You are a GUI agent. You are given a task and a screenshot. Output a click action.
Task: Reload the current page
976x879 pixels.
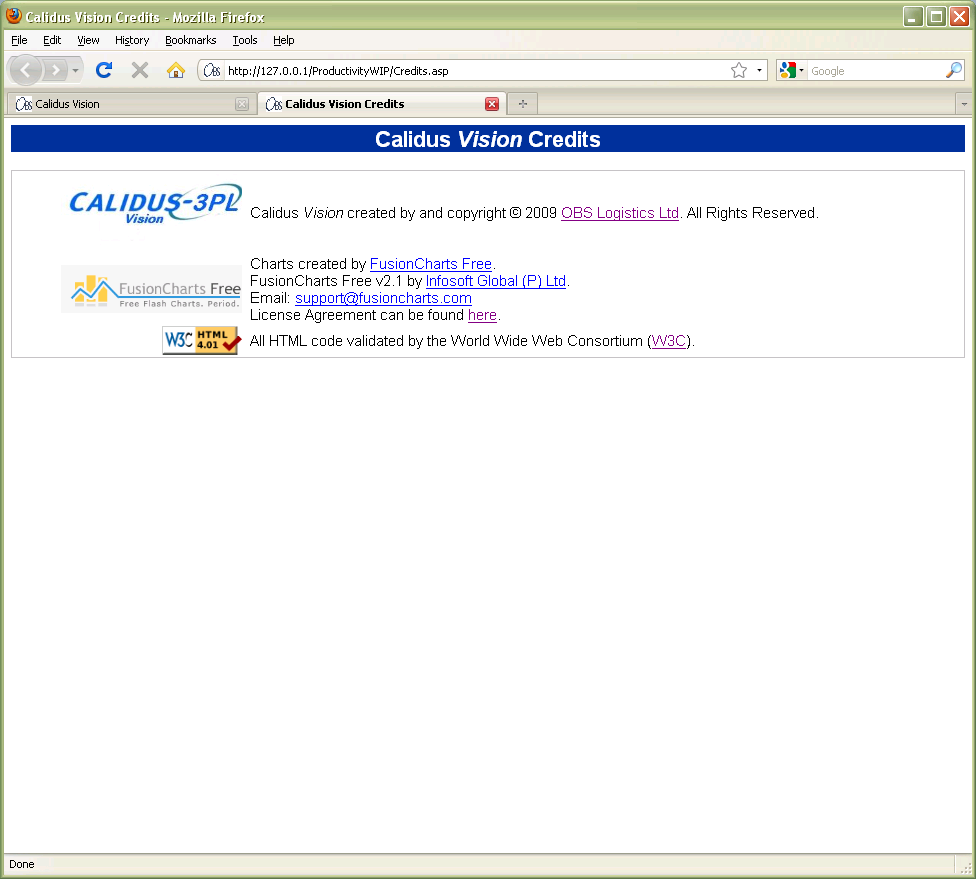(104, 70)
